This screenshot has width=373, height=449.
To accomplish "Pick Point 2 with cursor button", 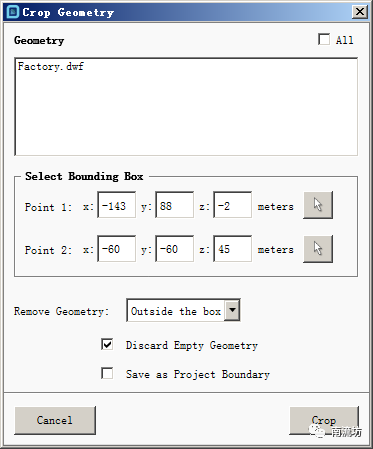I will click(318, 249).
